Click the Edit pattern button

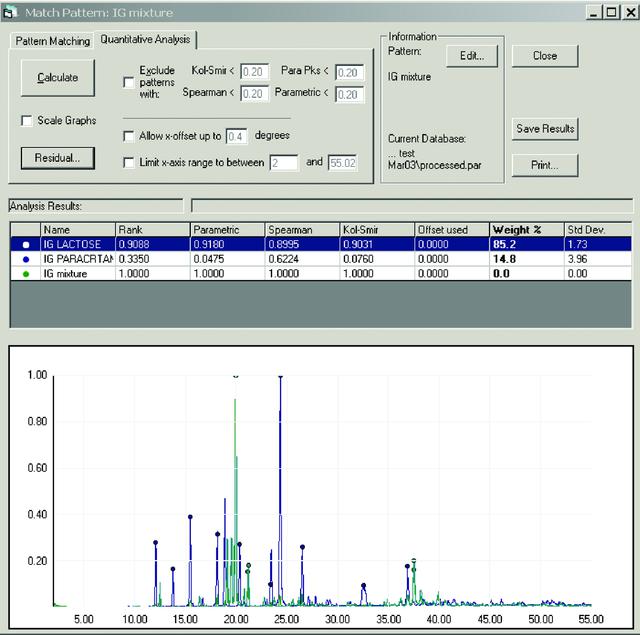[472, 56]
